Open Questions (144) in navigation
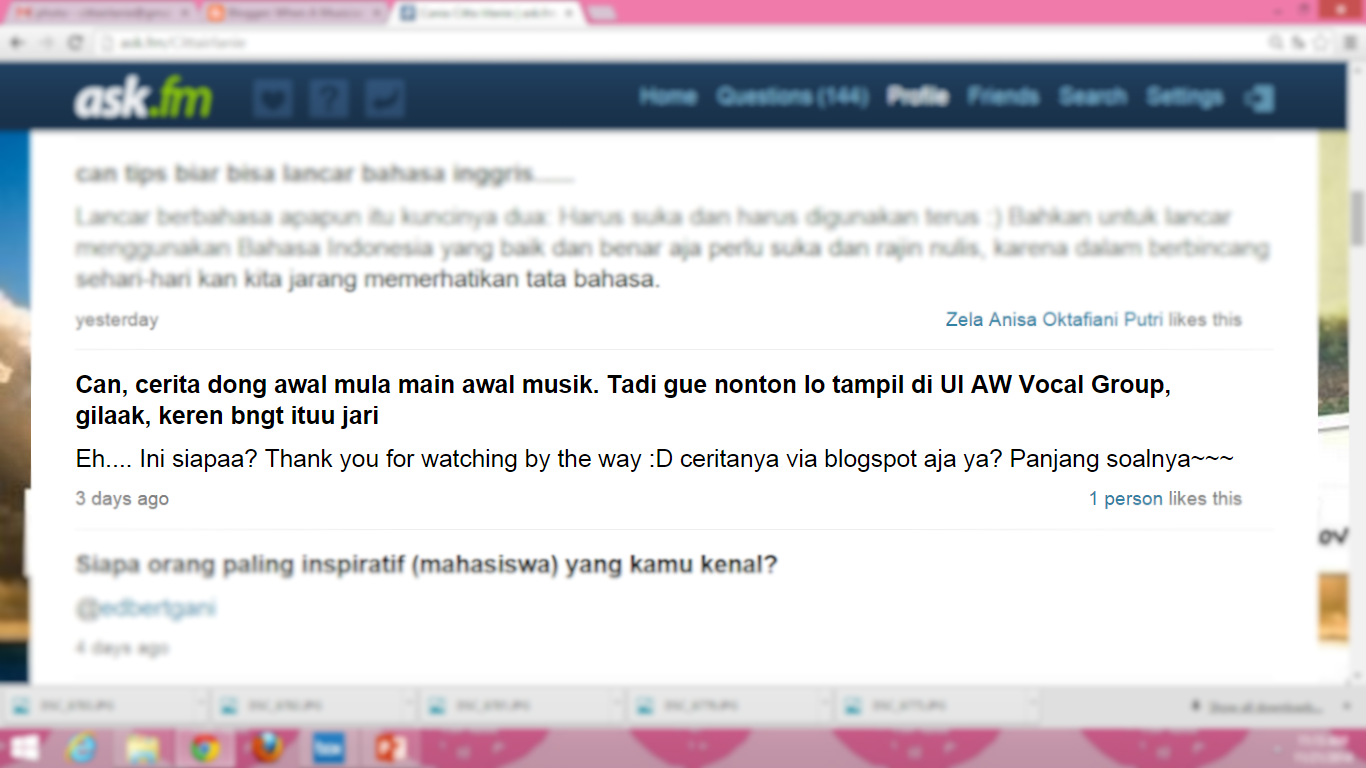 (x=792, y=97)
